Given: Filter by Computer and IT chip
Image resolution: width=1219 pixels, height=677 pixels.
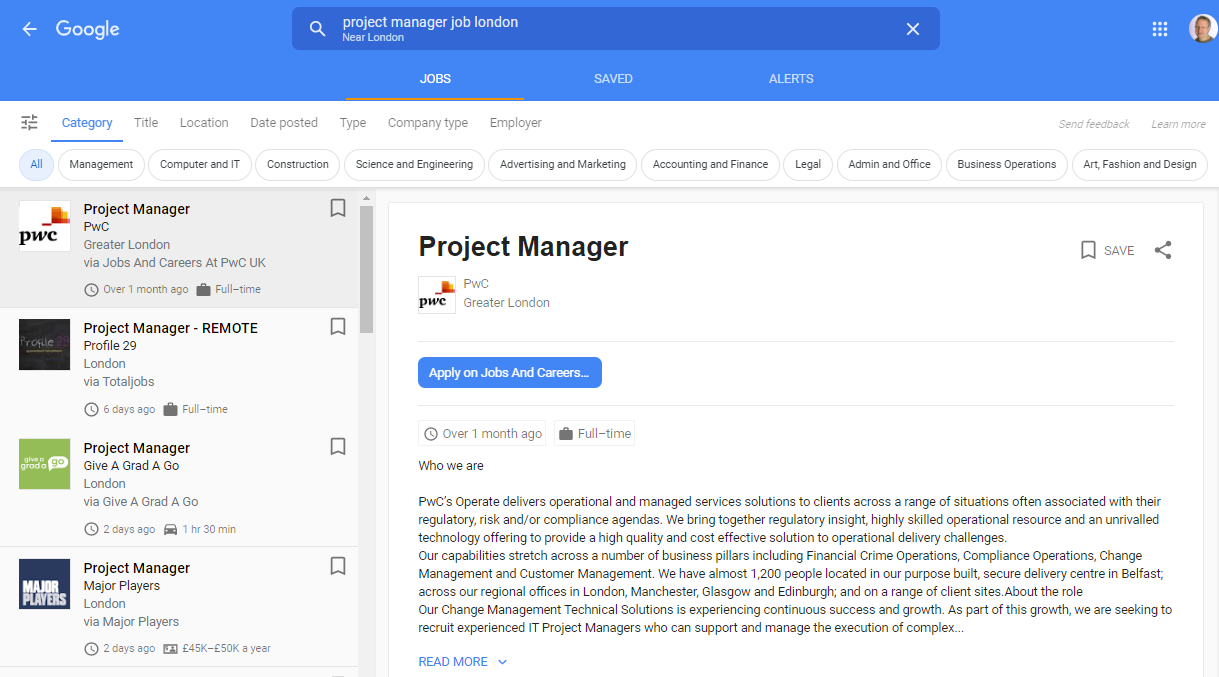Looking at the screenshot, I should (x=200, y=165).
